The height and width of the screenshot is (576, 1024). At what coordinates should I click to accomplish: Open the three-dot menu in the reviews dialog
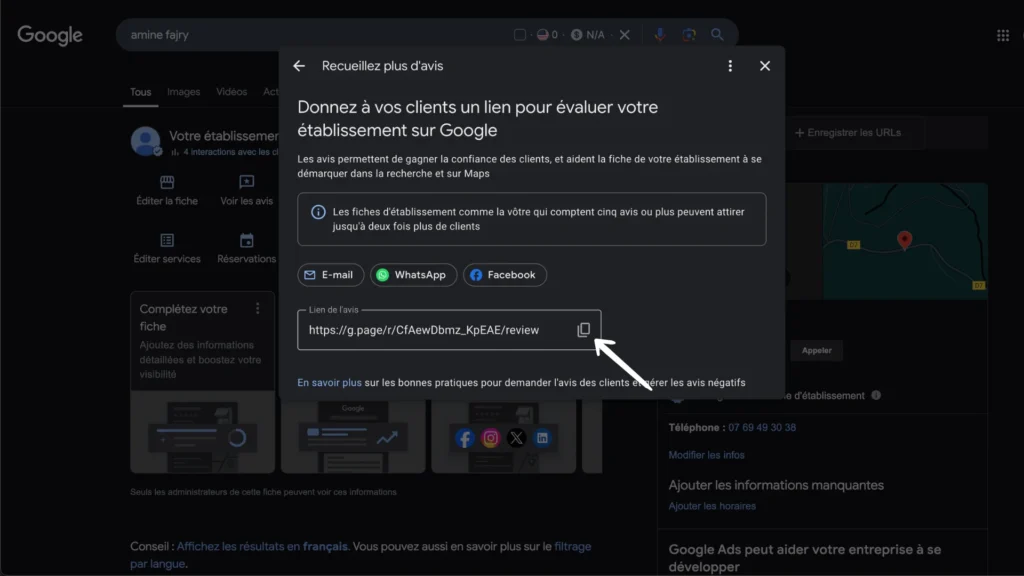click(x=730, y=66)
